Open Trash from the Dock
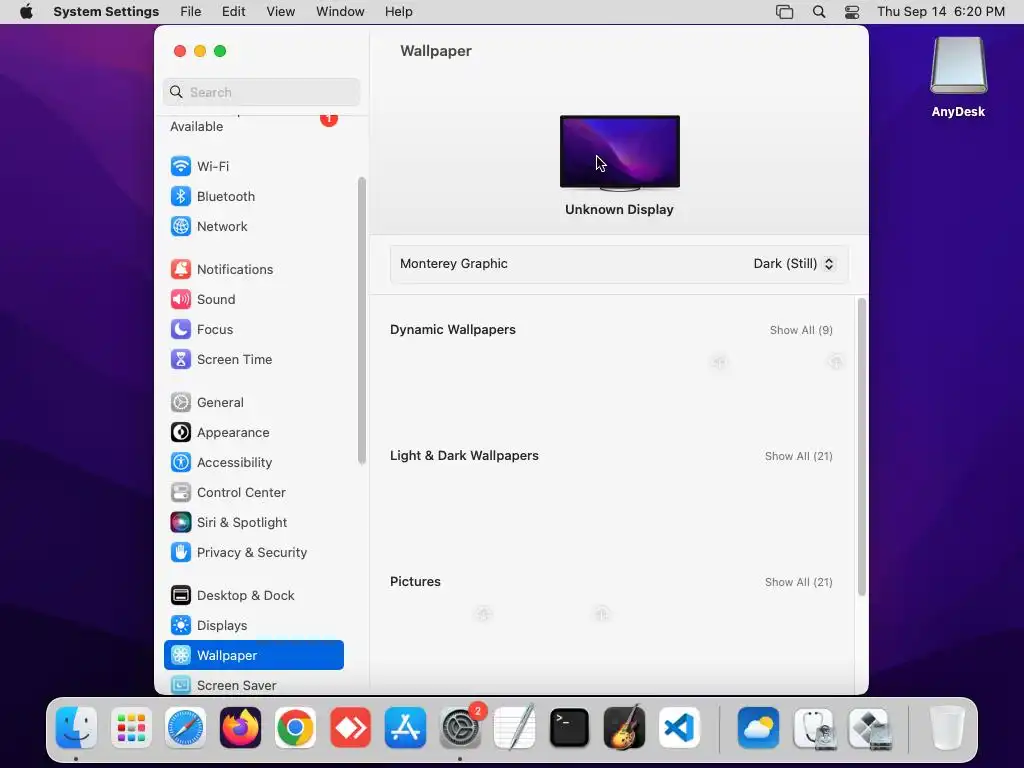1024x768 pixels. 947,727
